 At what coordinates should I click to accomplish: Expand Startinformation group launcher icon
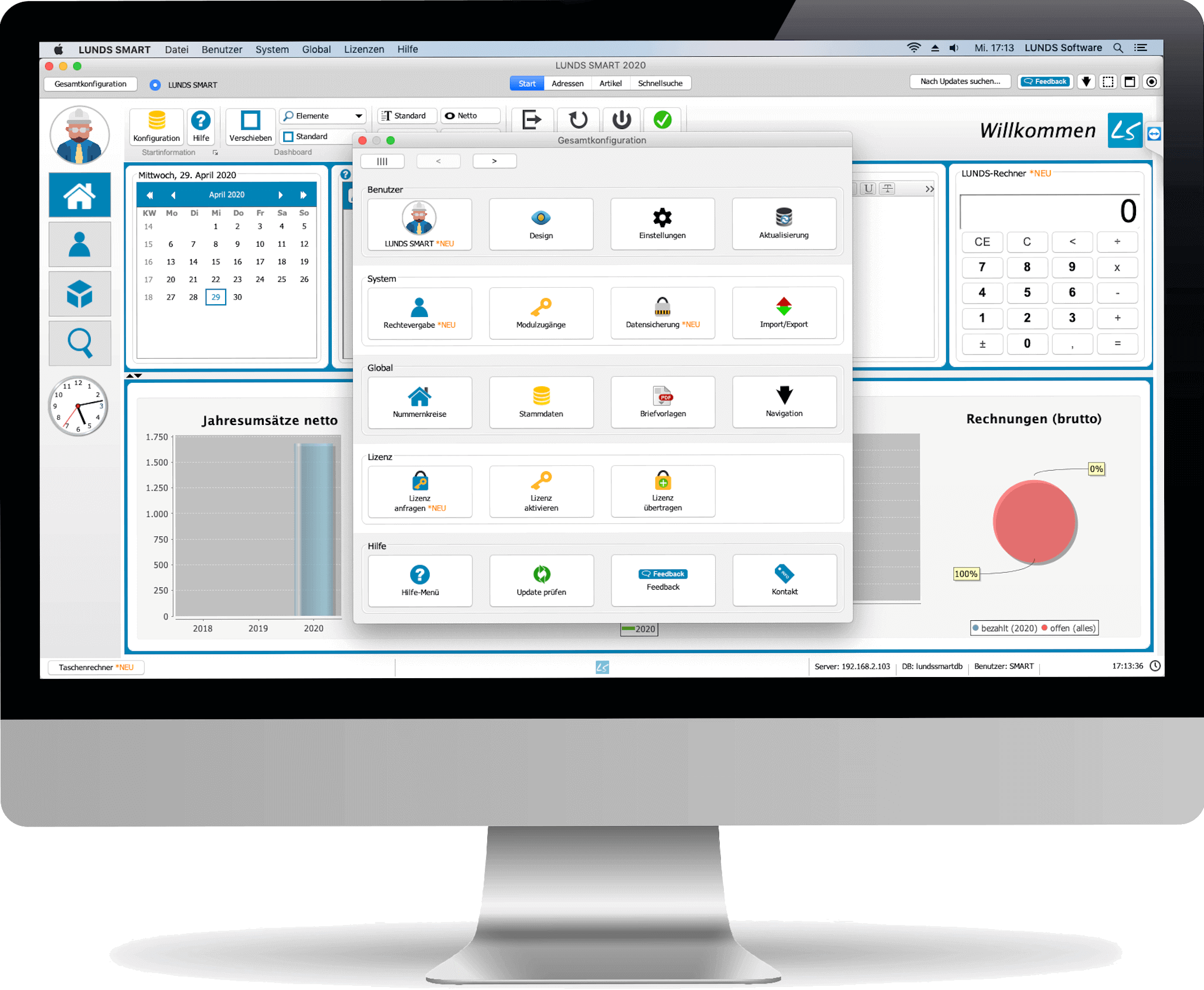(x=215, y=152)
